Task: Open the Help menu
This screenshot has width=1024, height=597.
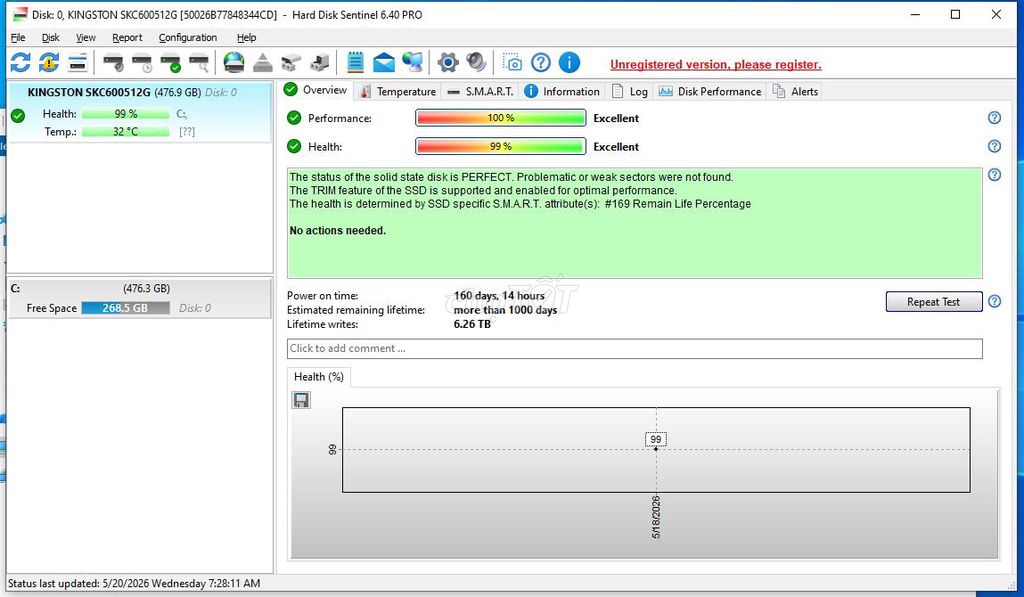Action: coord(246,37)
